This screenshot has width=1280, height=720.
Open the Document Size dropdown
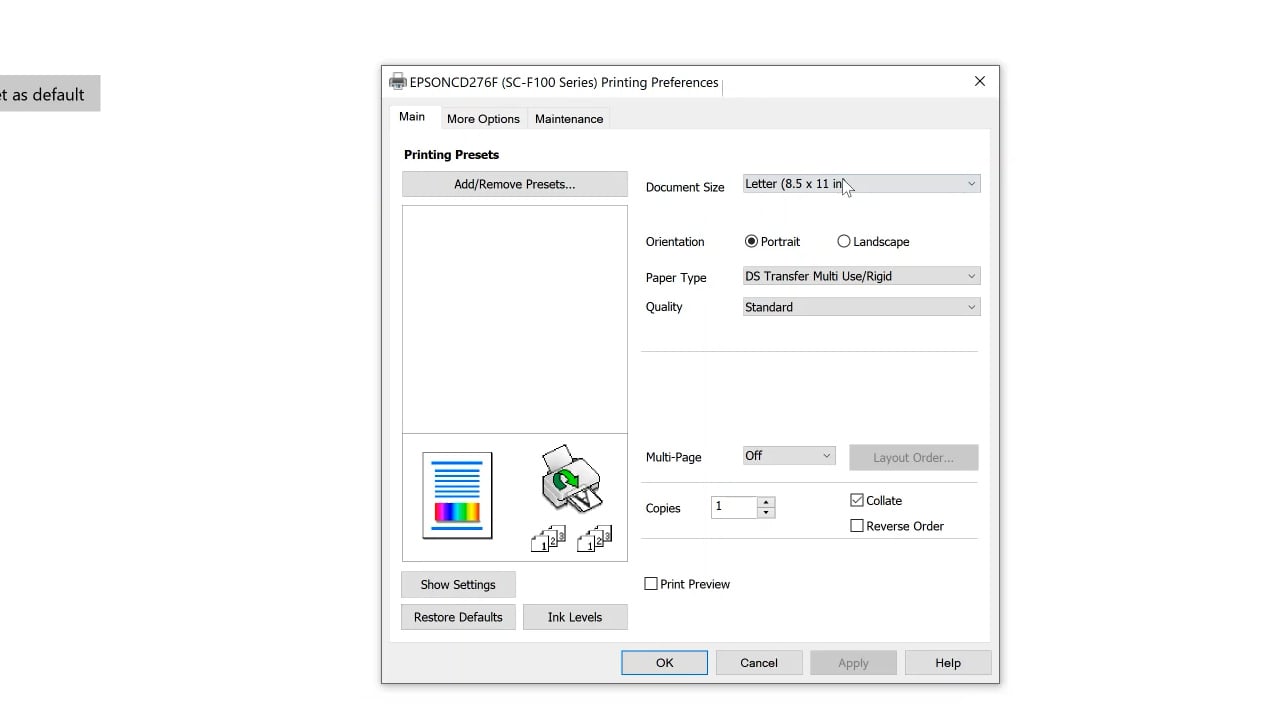point(861,184)
